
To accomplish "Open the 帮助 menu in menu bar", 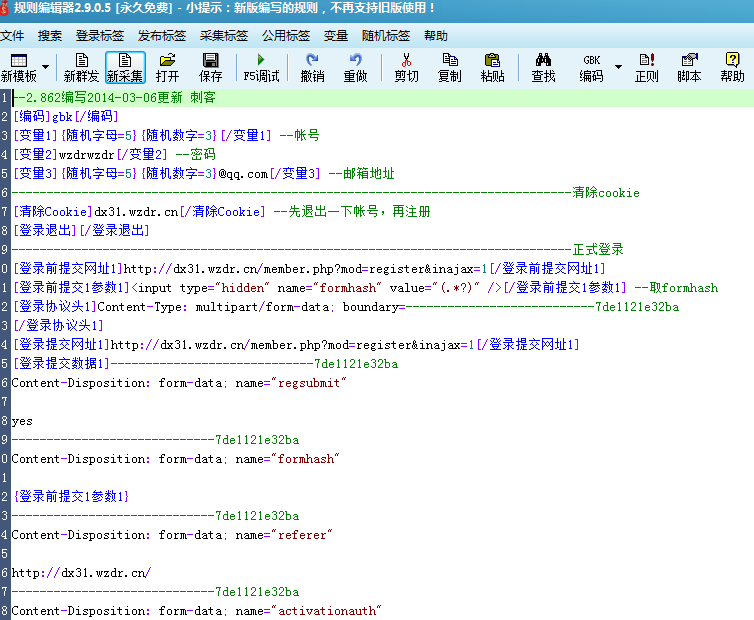I will click(x=436, y=36).
